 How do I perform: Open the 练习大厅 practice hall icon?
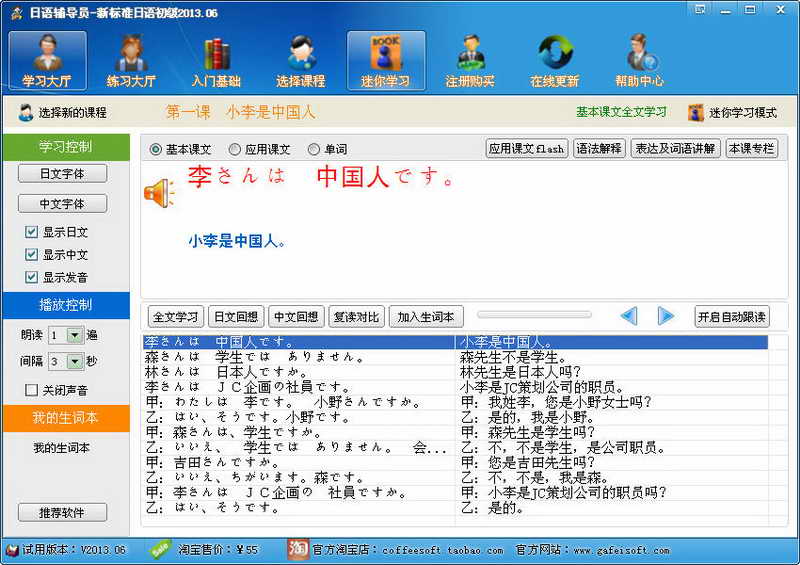coord(131,60)
